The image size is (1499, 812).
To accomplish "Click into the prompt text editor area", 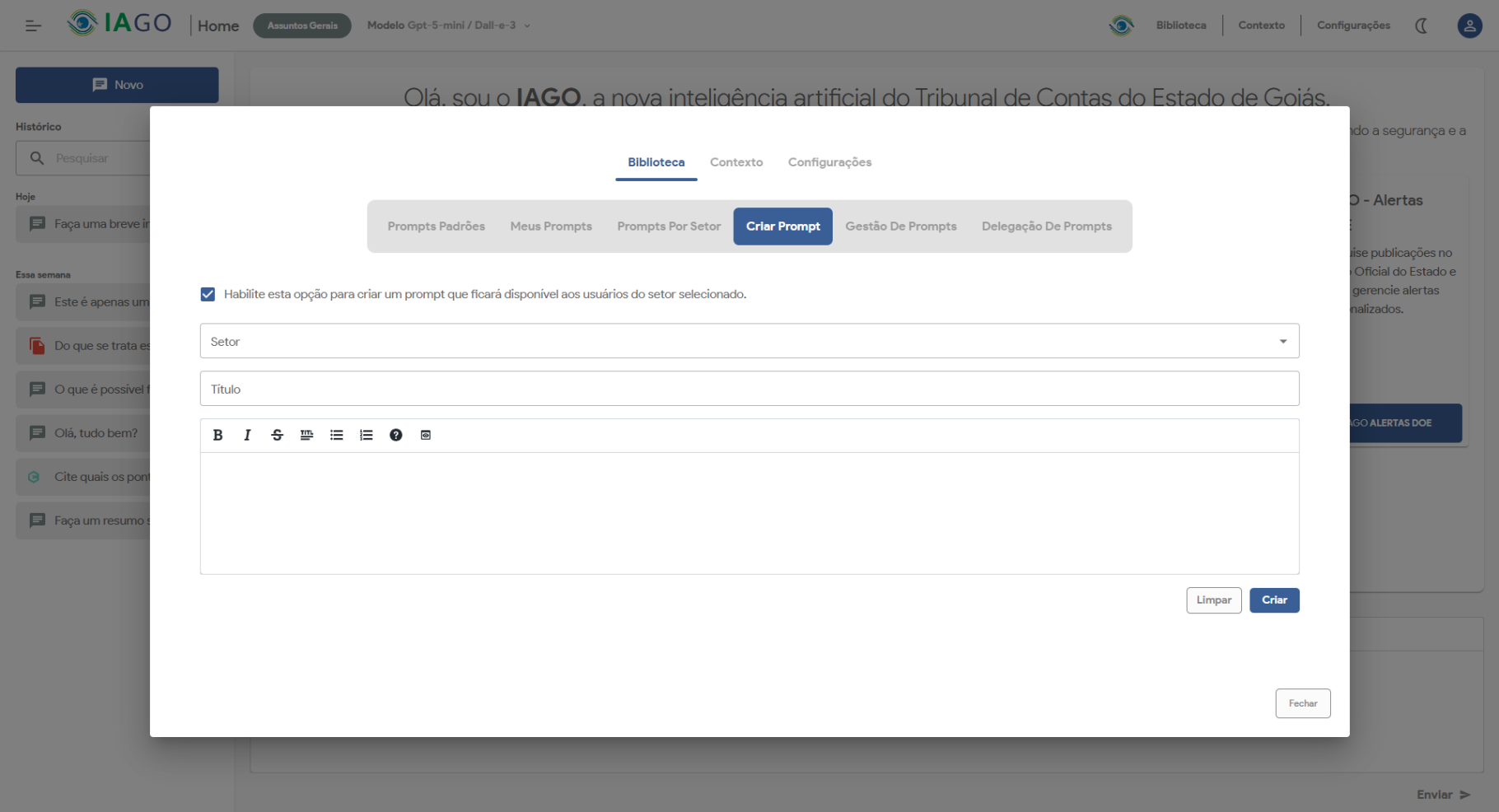I will tap(749, 512).
